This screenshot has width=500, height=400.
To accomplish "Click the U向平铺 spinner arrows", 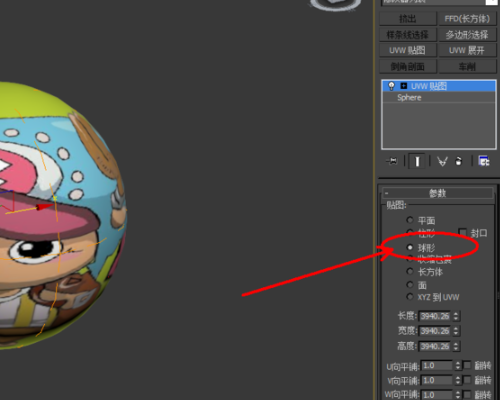I will 458,366.
